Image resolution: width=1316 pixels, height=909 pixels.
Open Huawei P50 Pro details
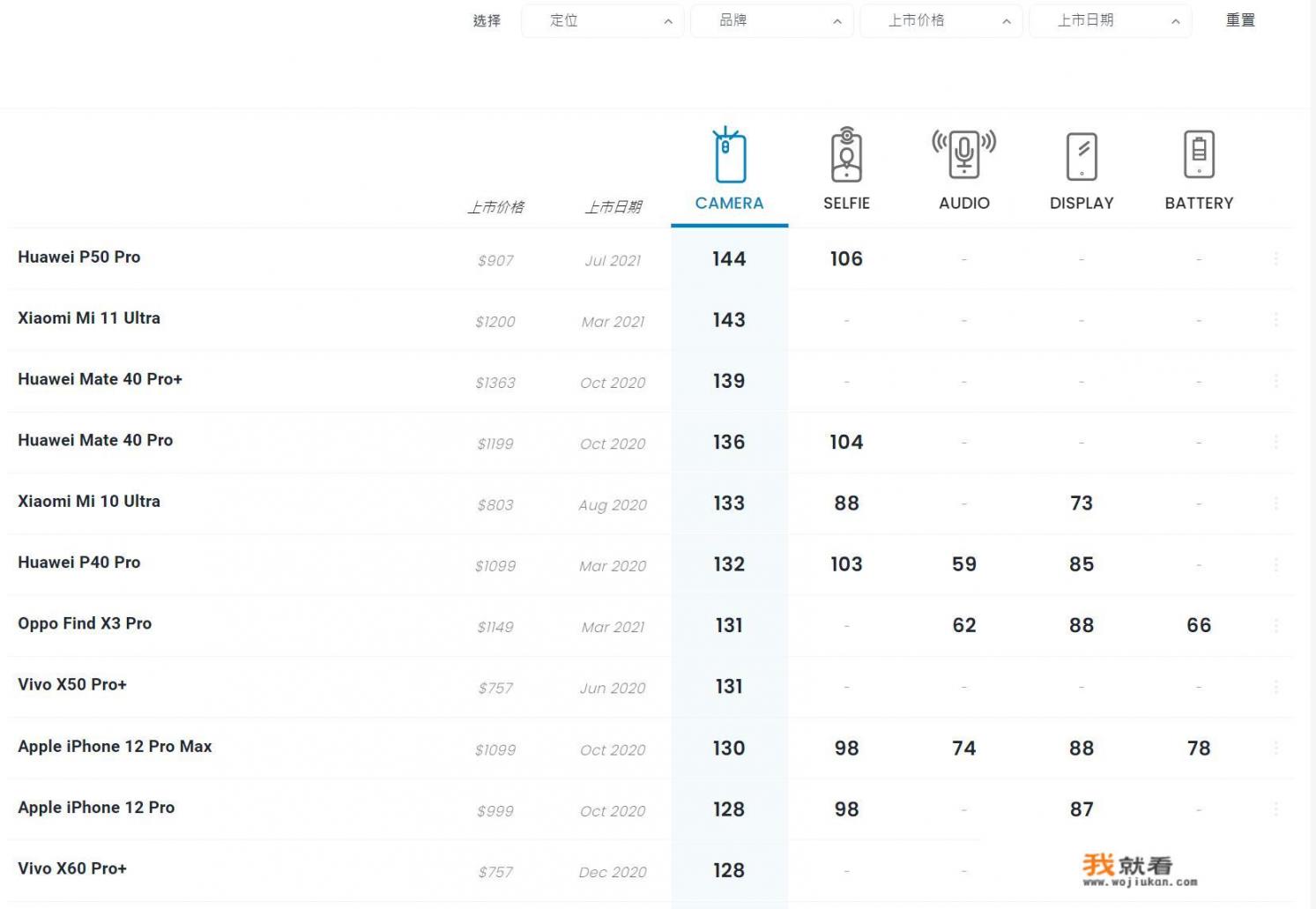click(x=79, y=257)
